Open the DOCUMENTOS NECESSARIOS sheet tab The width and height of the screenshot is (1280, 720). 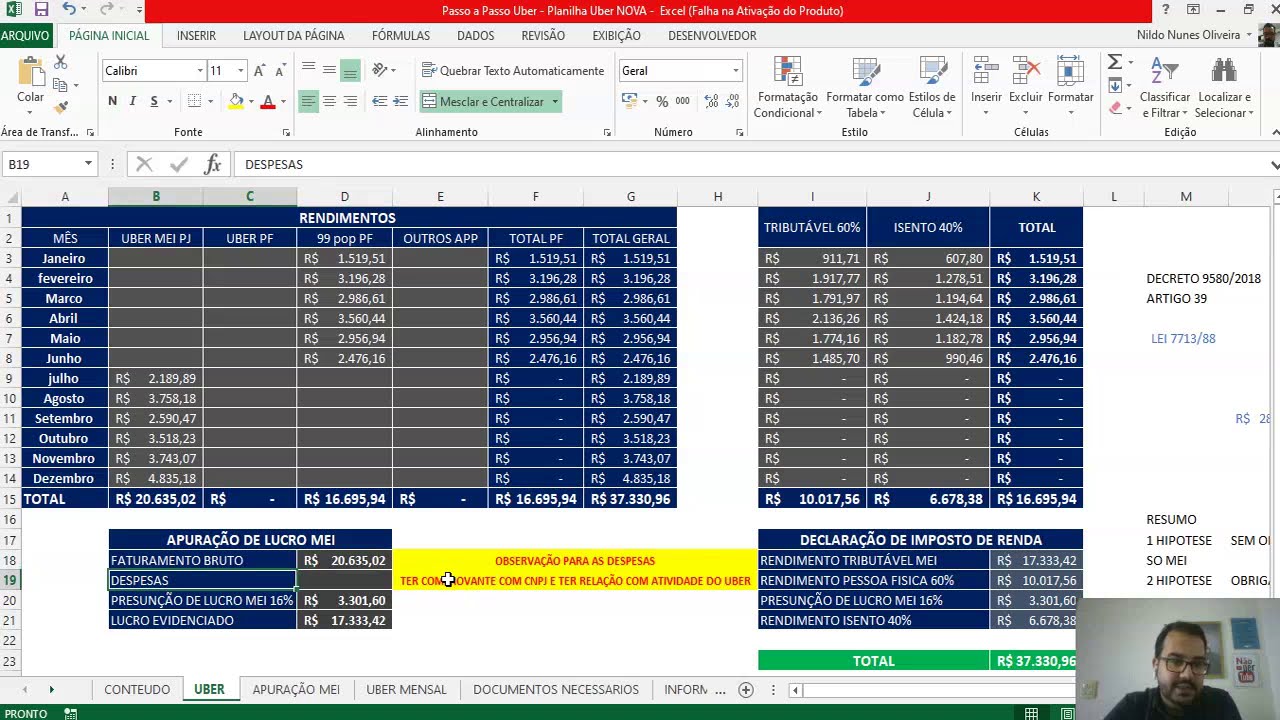[x=556, y=689]
